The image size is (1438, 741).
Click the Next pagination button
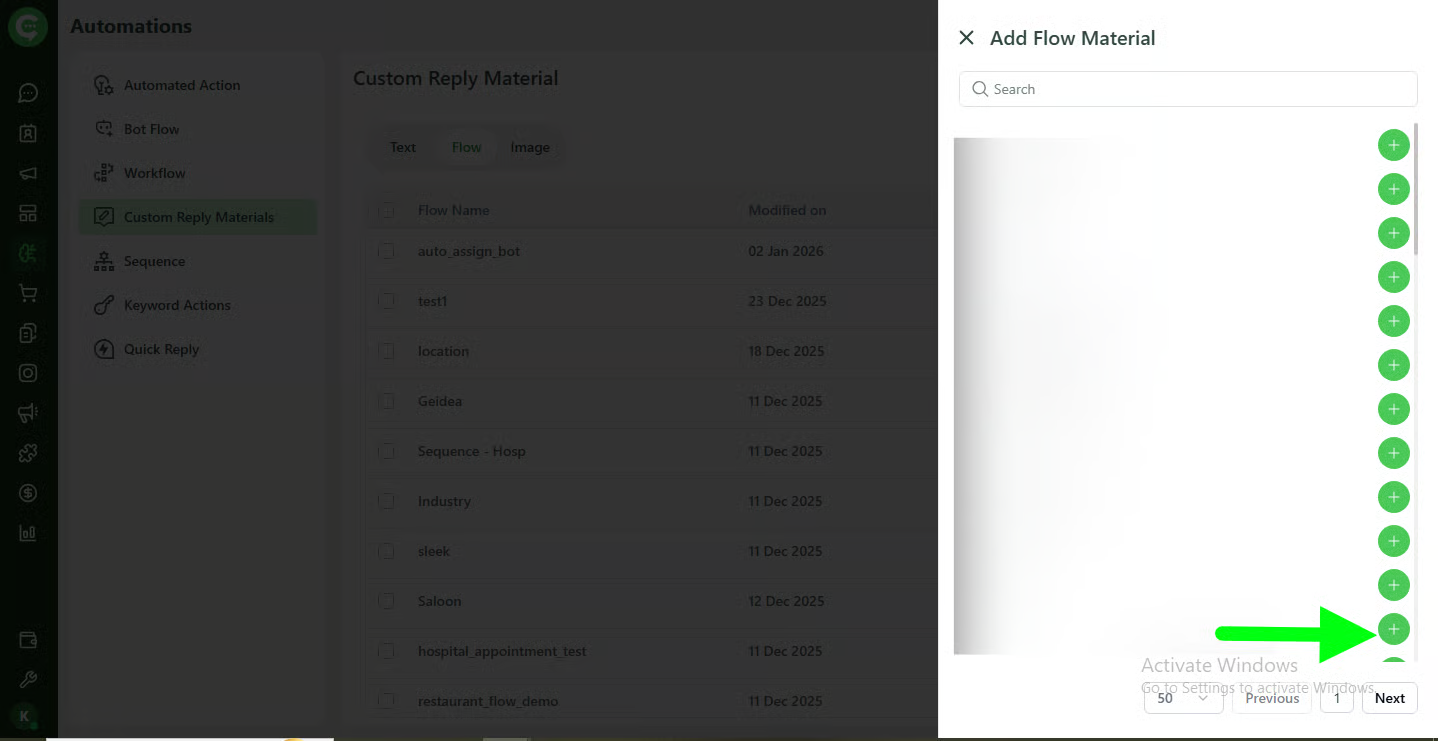tap(1389, 698)
